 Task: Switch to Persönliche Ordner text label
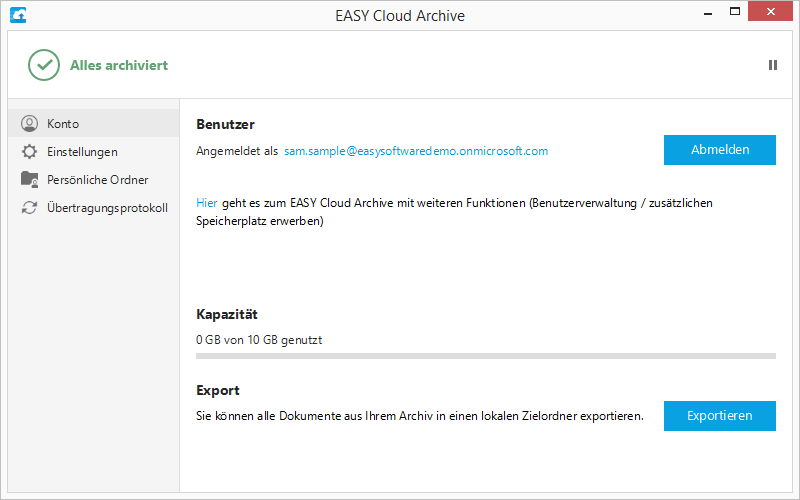point(97,180)
